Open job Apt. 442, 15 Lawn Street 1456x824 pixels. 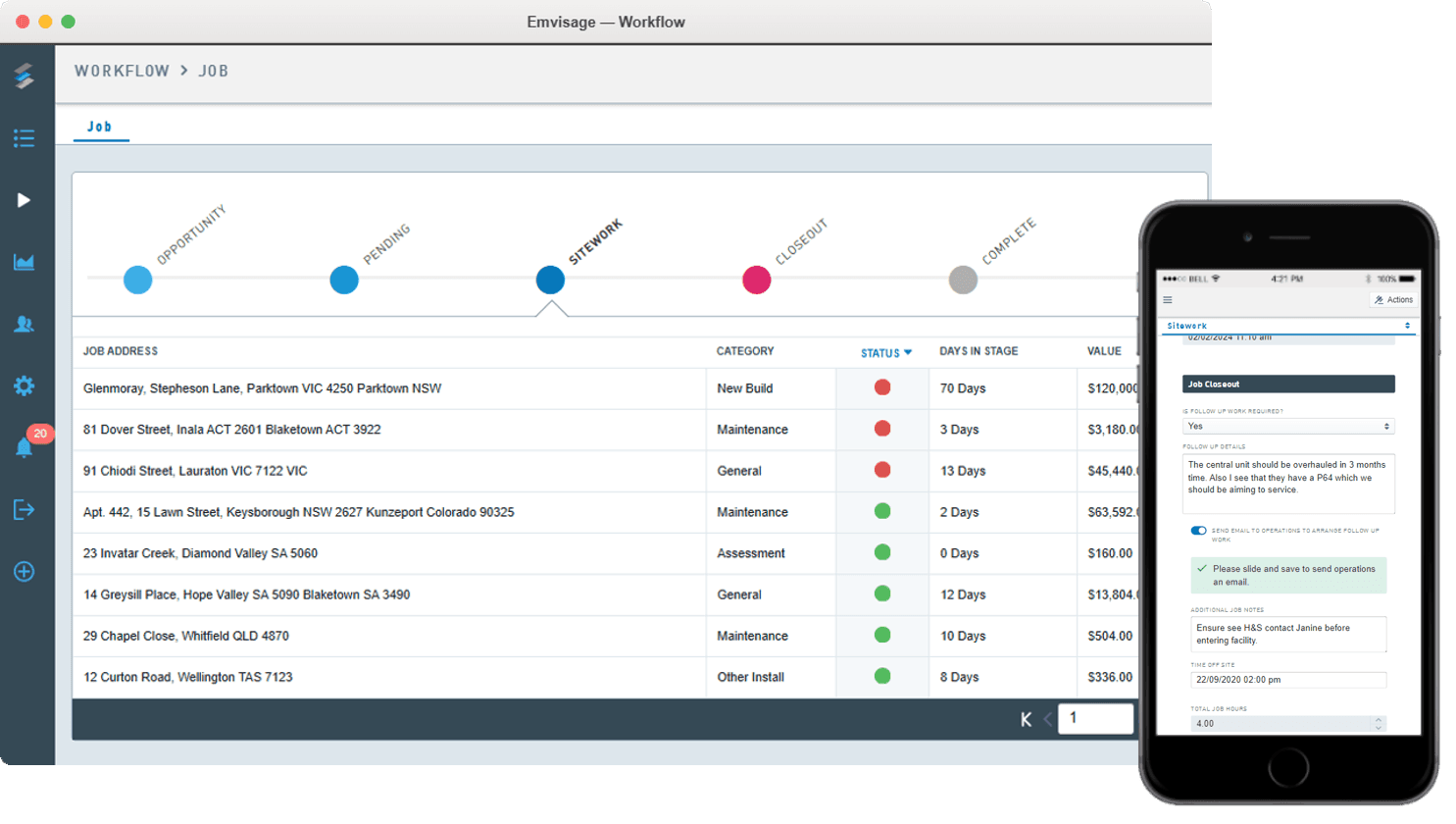pyautogui.click(x=298, y=512)
